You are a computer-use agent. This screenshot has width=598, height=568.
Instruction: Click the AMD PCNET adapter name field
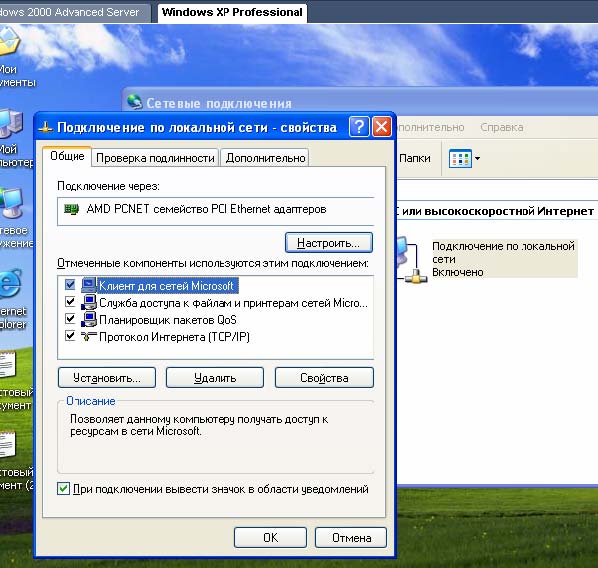[215, 211]
